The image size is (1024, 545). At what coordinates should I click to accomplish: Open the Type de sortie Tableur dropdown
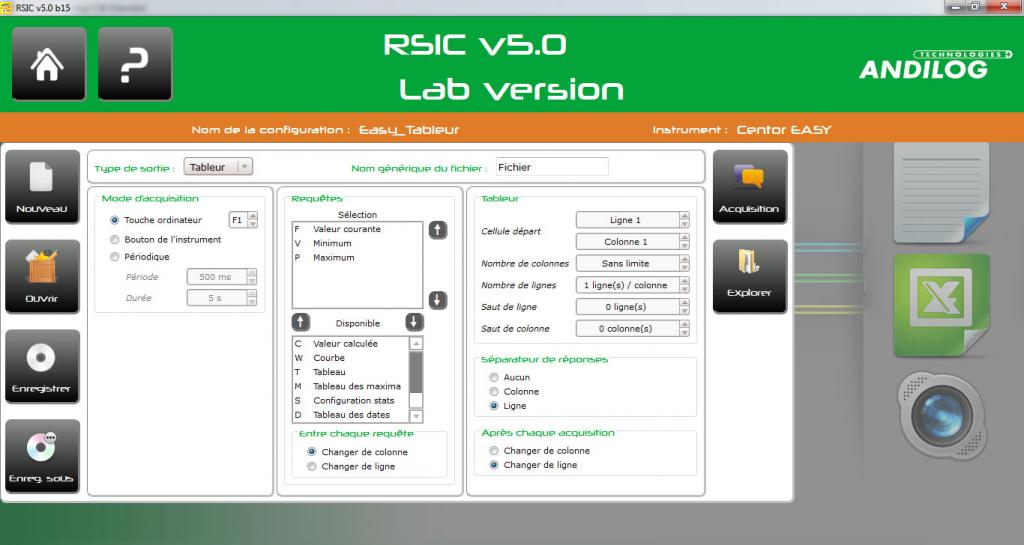[218, 167]
